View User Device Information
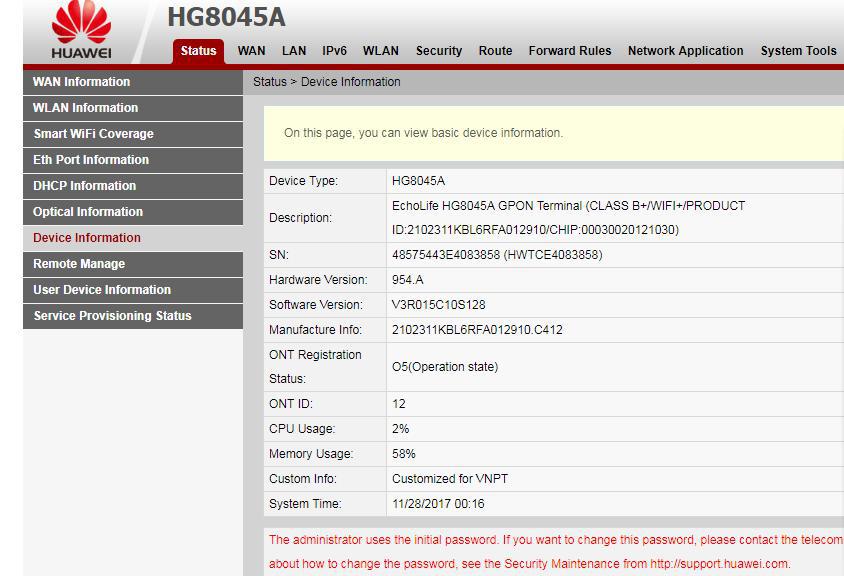Screen dimensions: 844x576 (x=133, y=290)
